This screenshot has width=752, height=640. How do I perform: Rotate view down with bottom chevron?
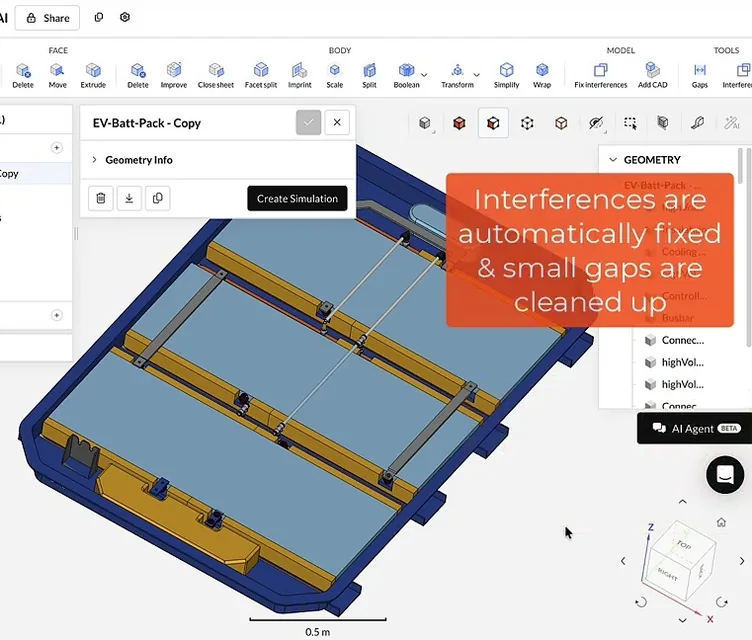682,620
